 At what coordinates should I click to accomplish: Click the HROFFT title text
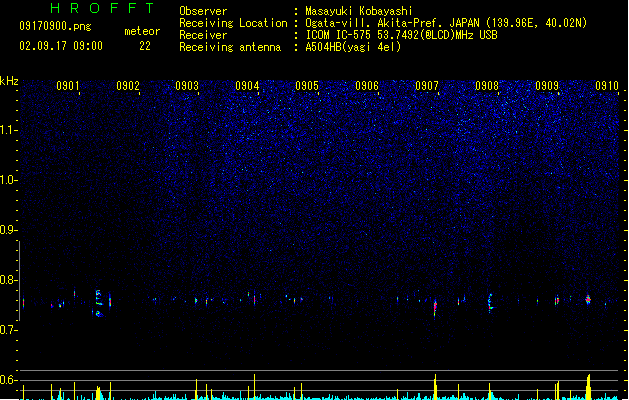(102, 8)
